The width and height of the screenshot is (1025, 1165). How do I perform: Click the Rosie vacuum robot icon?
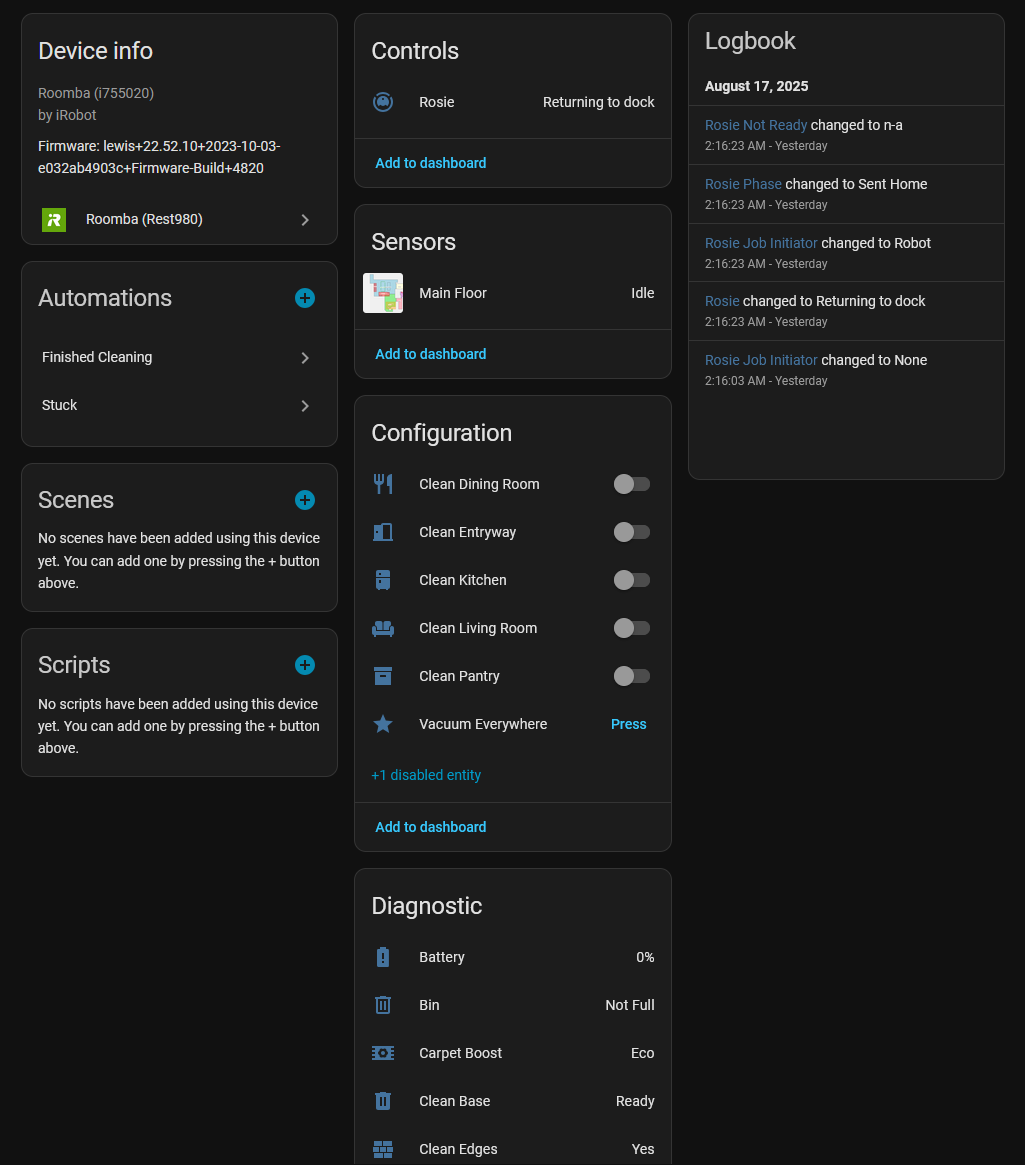383,102
